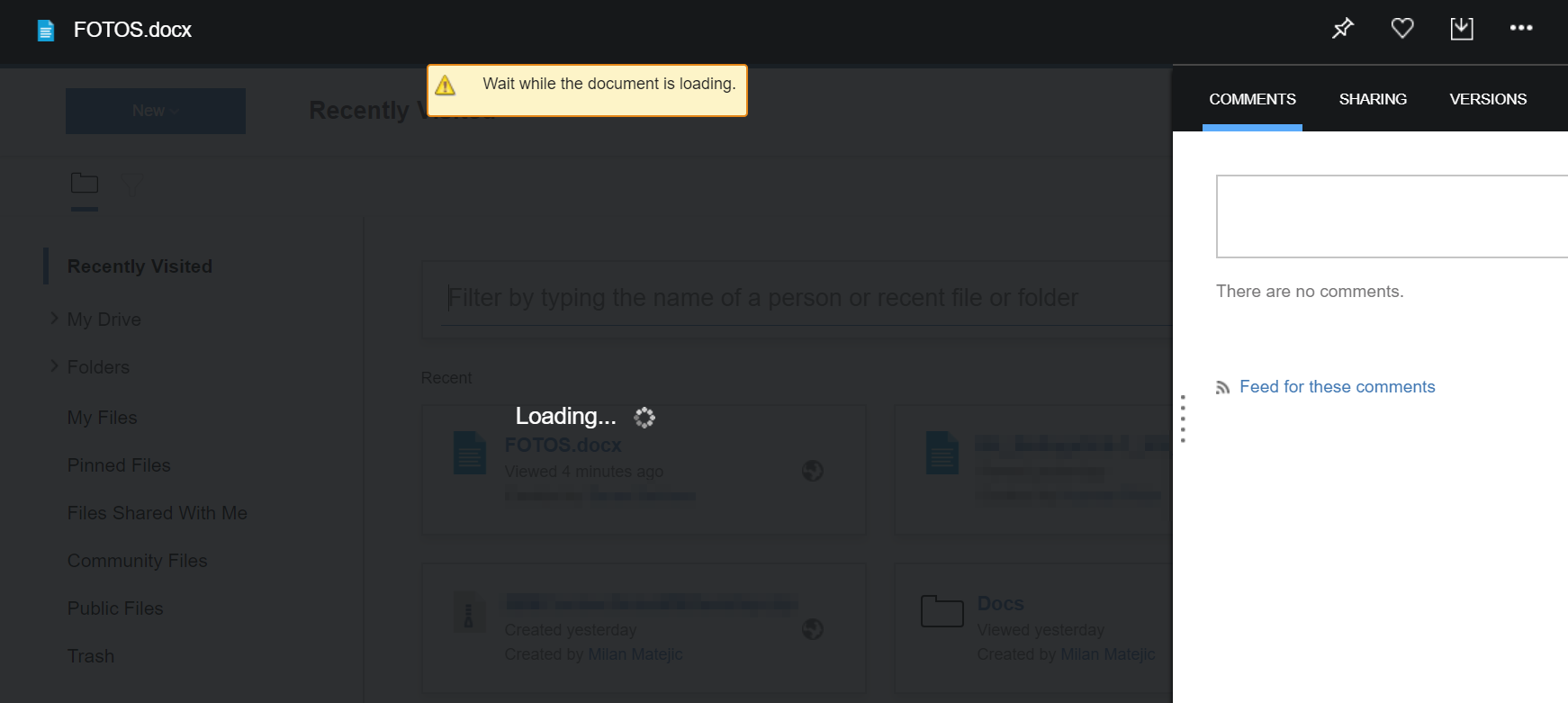This screenshot has width=1568, height=703.
Task: Click into the comment text box
Action: point(1391,217)
